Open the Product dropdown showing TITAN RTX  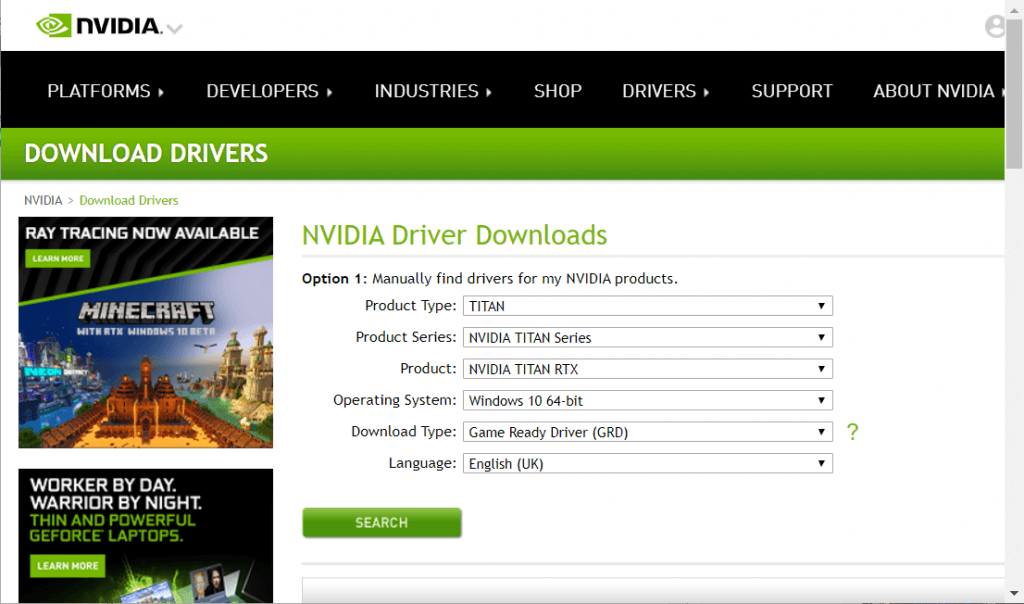(648, 369)
